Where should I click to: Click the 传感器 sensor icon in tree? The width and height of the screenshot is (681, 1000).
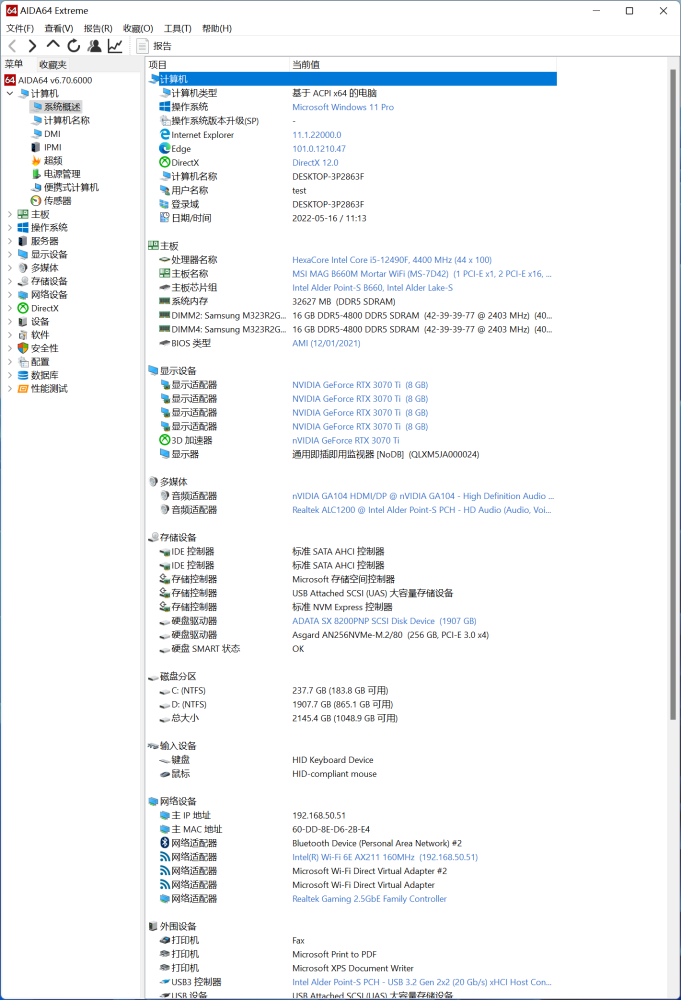[x=36, y=200]
